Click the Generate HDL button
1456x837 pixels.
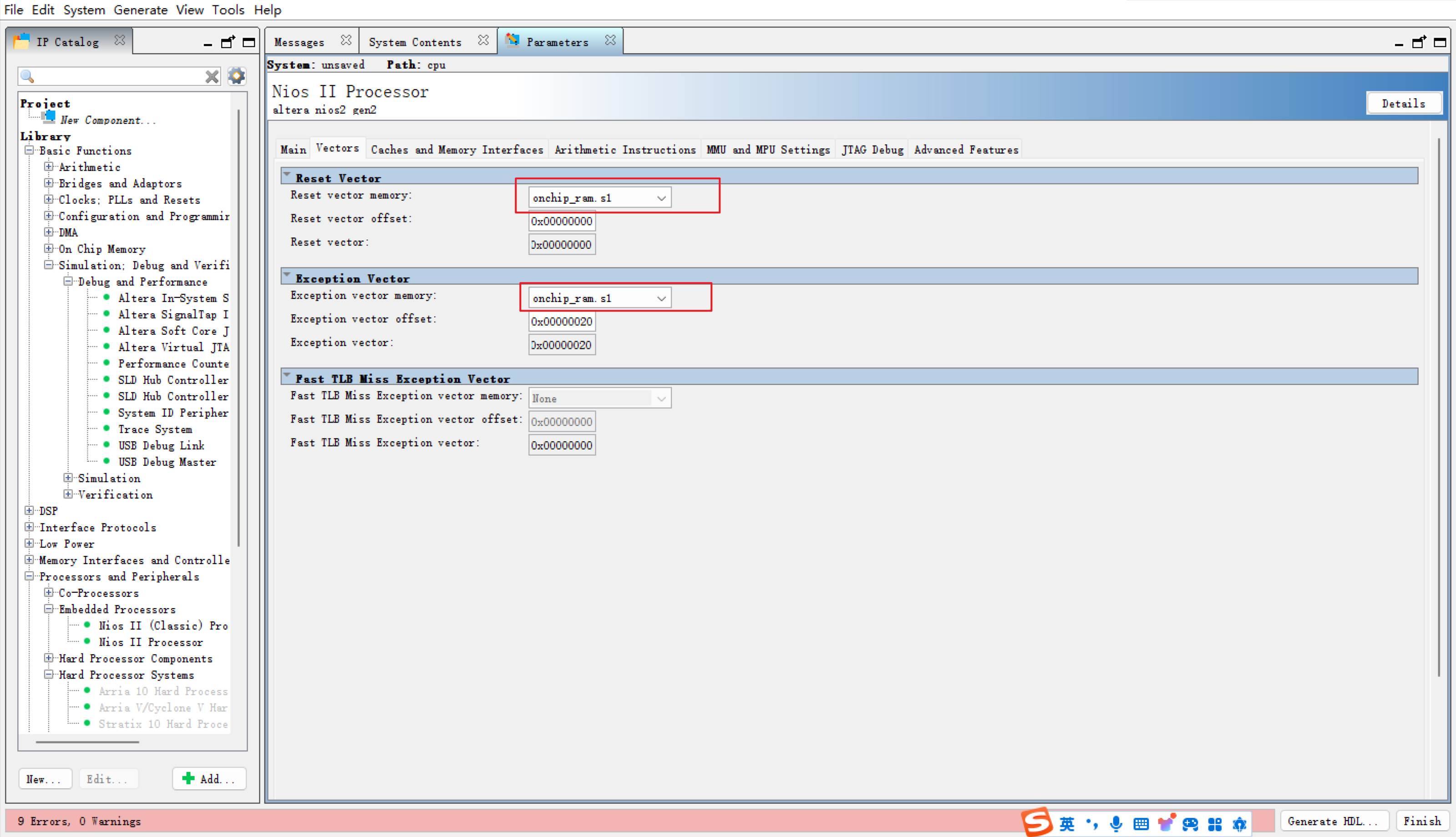1334,822
